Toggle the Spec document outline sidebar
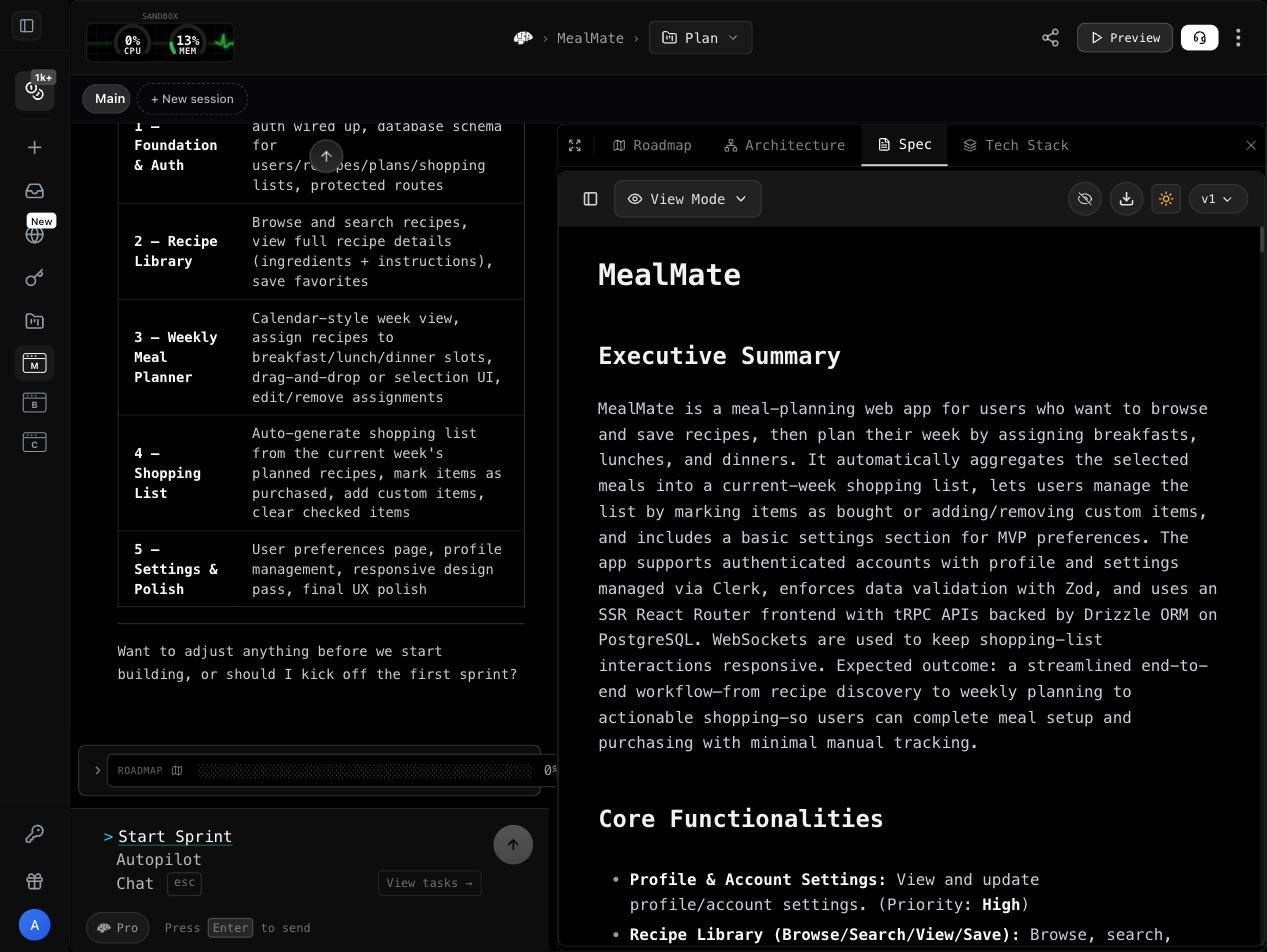Screen dimensions: 1267x952 point(590,199)
